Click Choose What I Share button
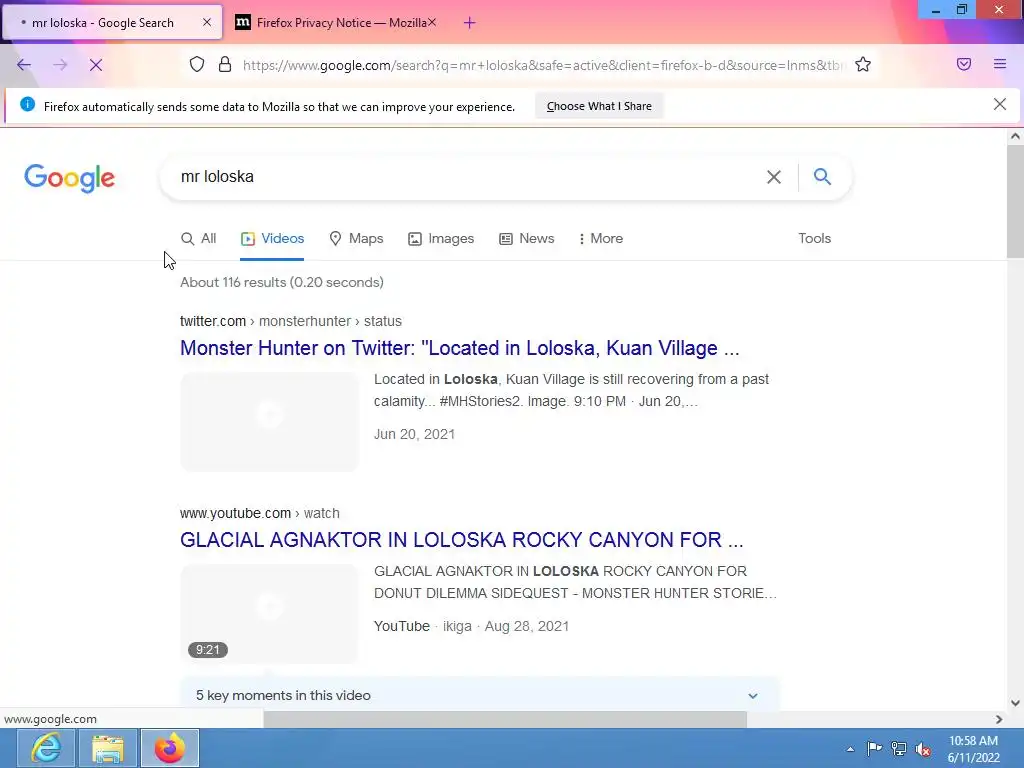The width and height of the screenshot is (1024, 768). coord(599,106)
